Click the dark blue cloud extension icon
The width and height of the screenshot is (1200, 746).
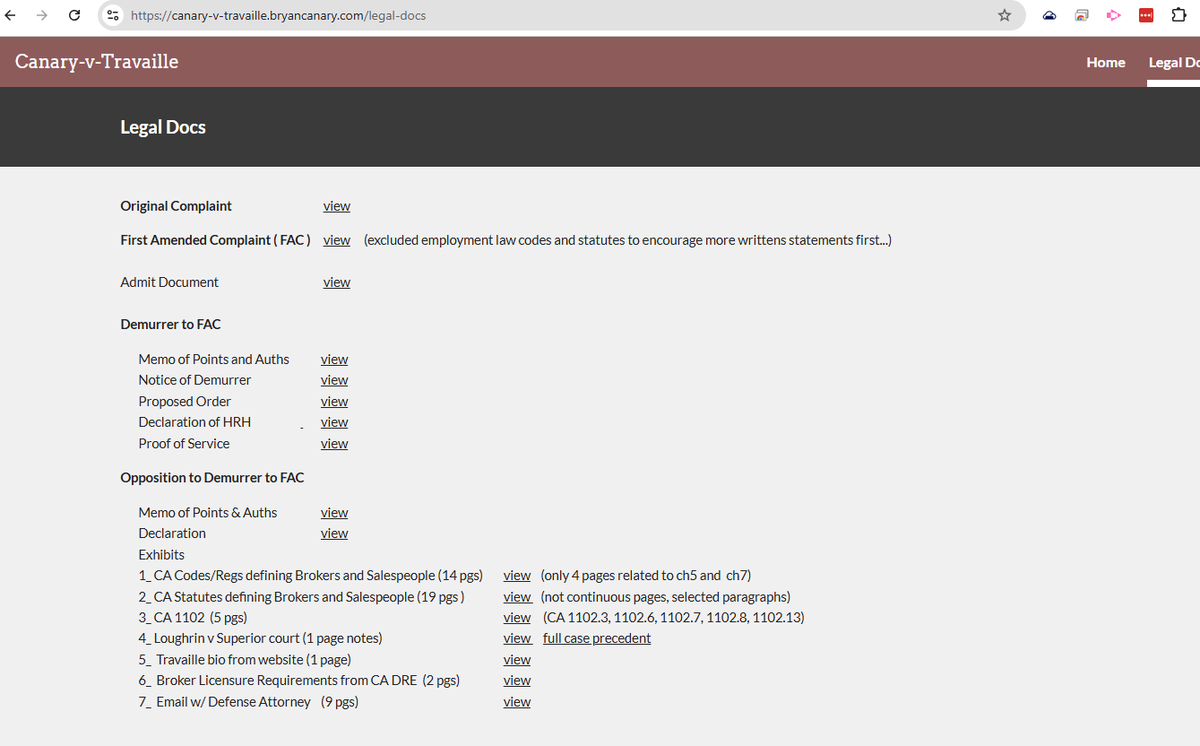[x=1050, y=16]
